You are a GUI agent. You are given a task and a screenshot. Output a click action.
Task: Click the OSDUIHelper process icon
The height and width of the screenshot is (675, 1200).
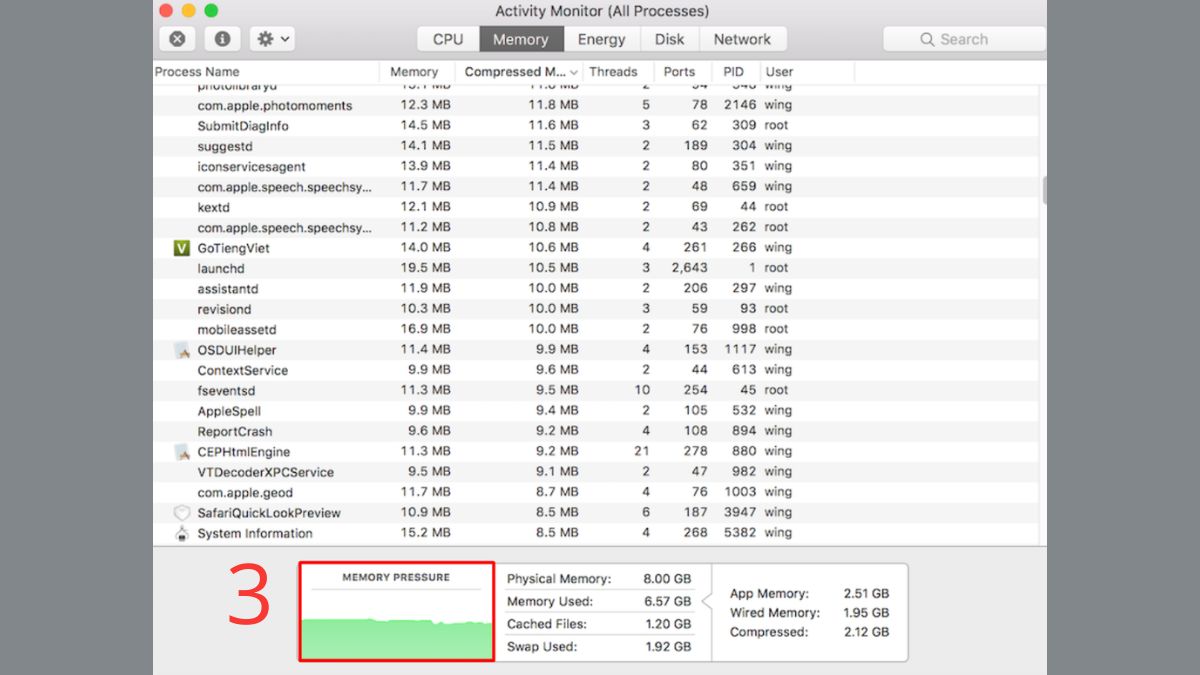[x=181, y=350]
